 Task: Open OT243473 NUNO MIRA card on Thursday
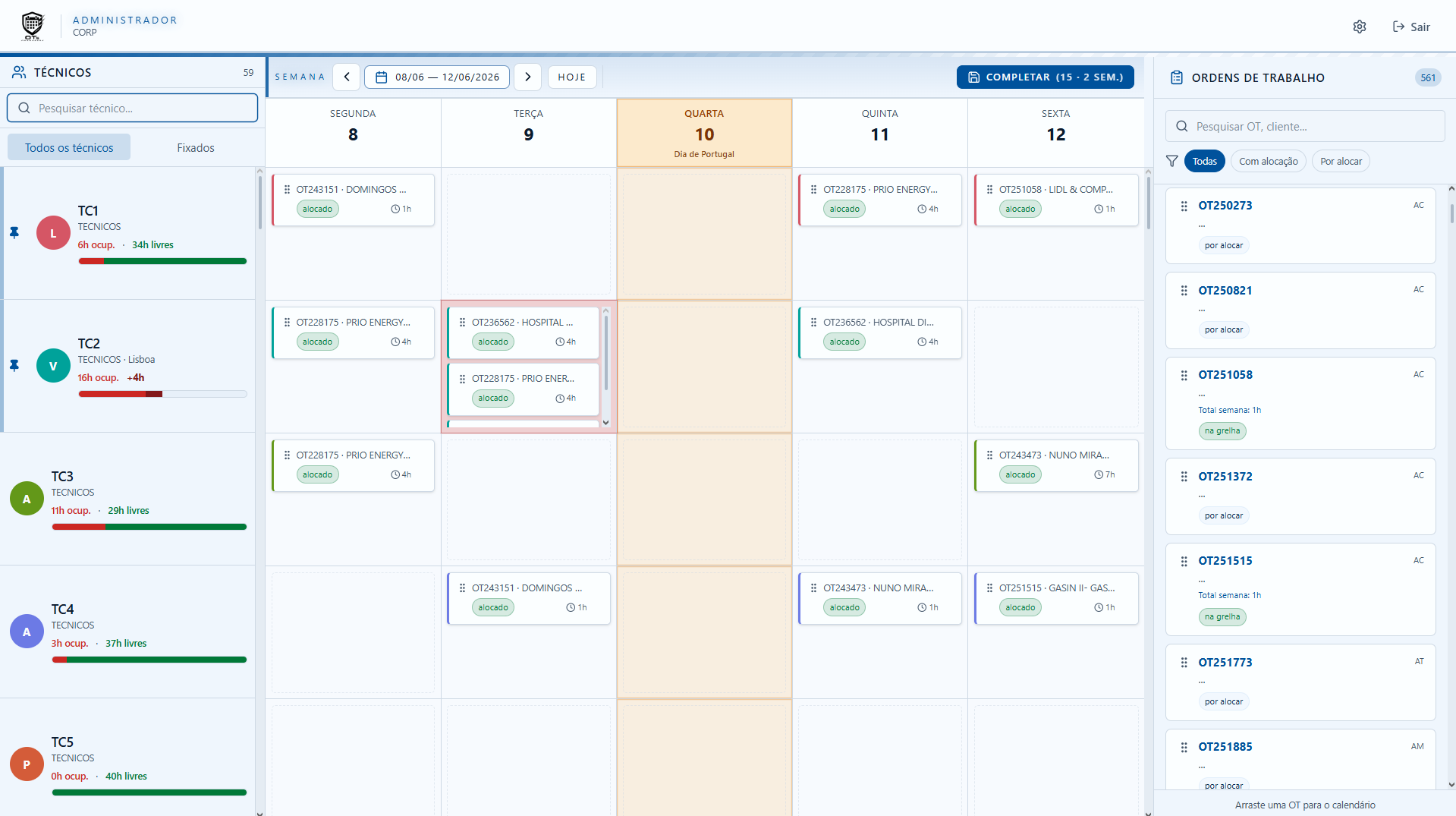(880, 598)
